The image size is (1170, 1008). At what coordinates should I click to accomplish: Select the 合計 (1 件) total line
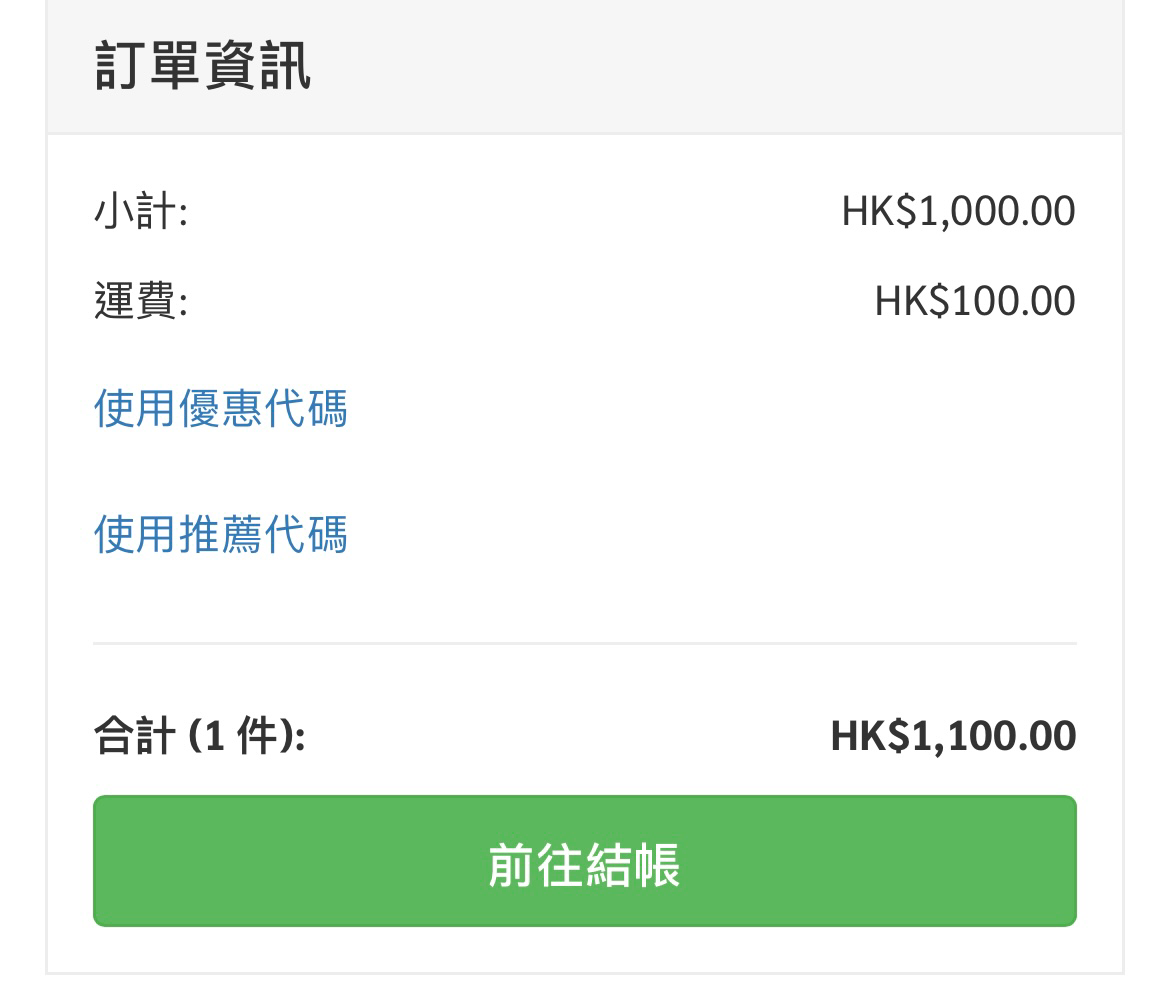coord(176,736)
